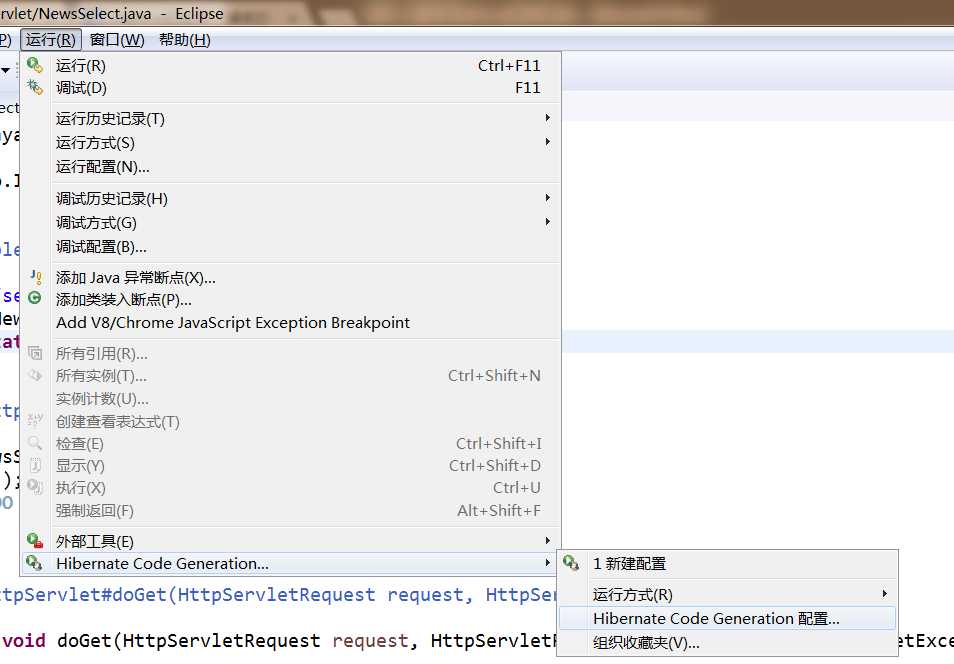Choose 组织收藏夹(V)... item
Viewport: 954px width, 664px height.
pyautogui.click(x=728, y=643)
